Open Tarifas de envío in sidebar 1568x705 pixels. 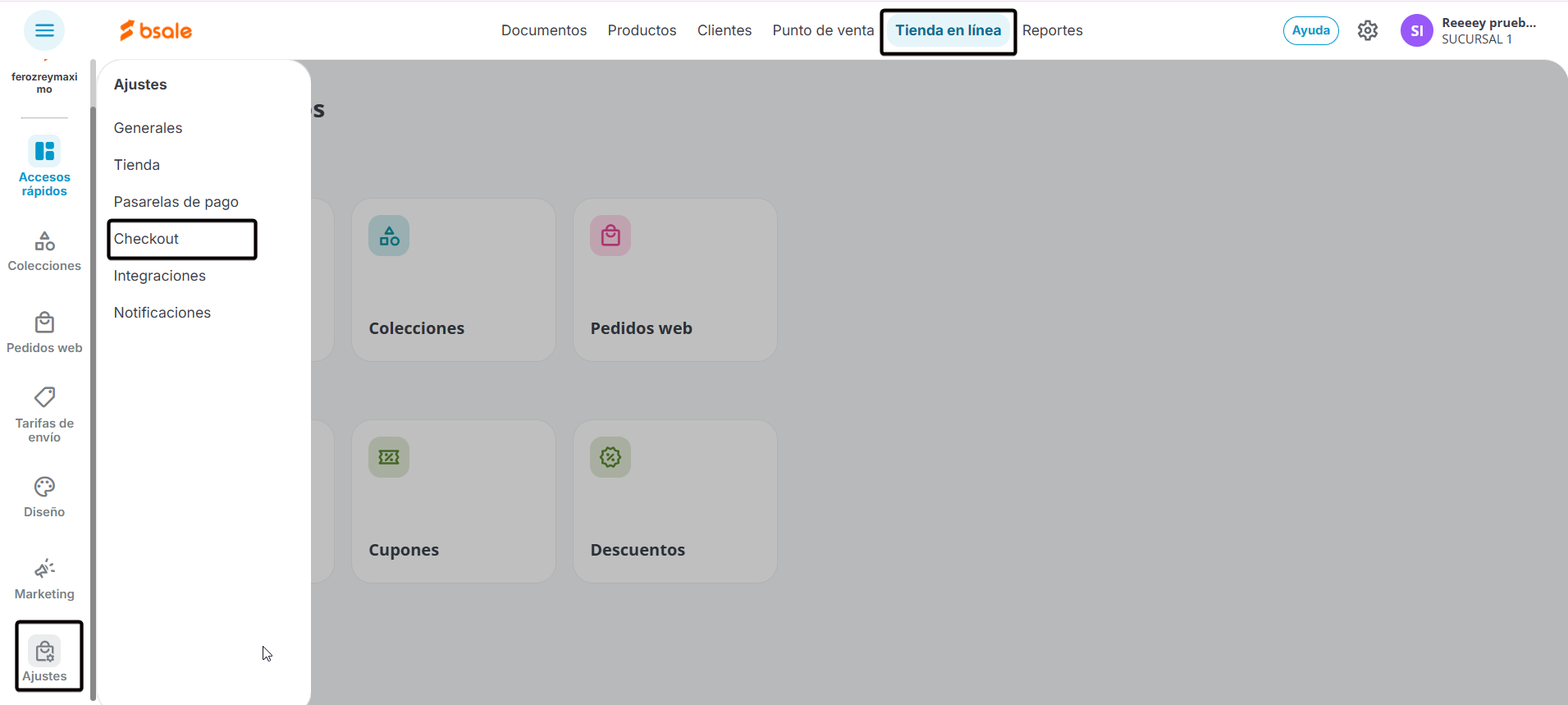pyautogui.click(x=44, y=415)
